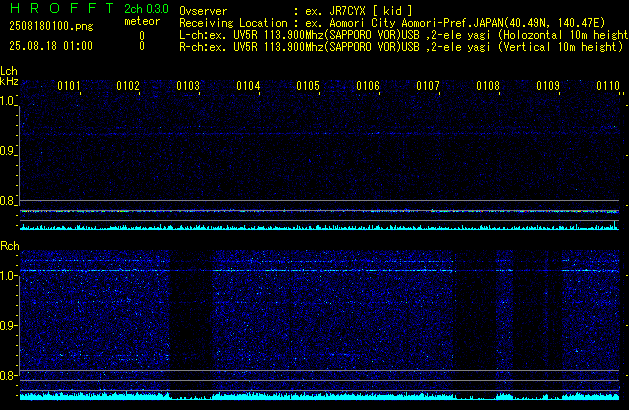Click the Rch bright horizontal line at 1.0 kHz
Image resolution: width=629 pixels, height=410 pixels.
(x=319, y=271)
